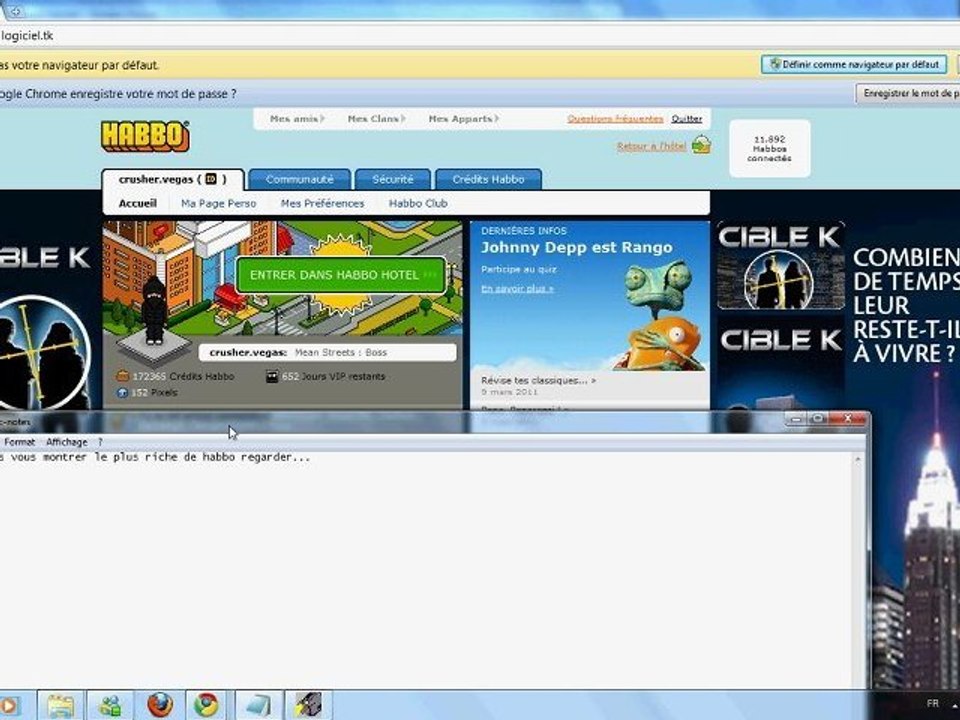Open the Format menu in Notepad
Image resolution: width=960 pixels, height=720 pixels.
[x=20, y=442]
